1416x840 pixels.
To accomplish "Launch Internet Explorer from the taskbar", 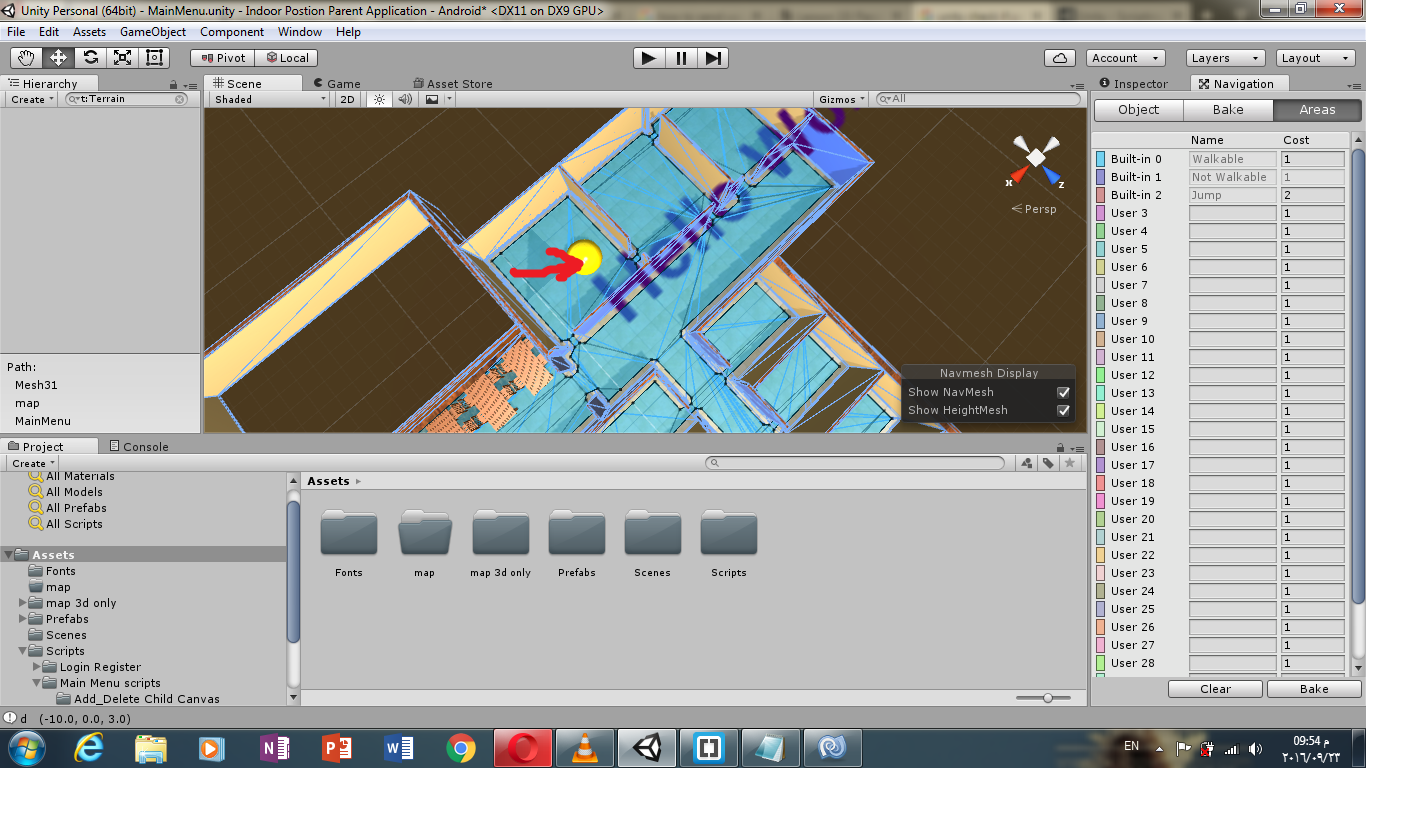I will 89,748.
